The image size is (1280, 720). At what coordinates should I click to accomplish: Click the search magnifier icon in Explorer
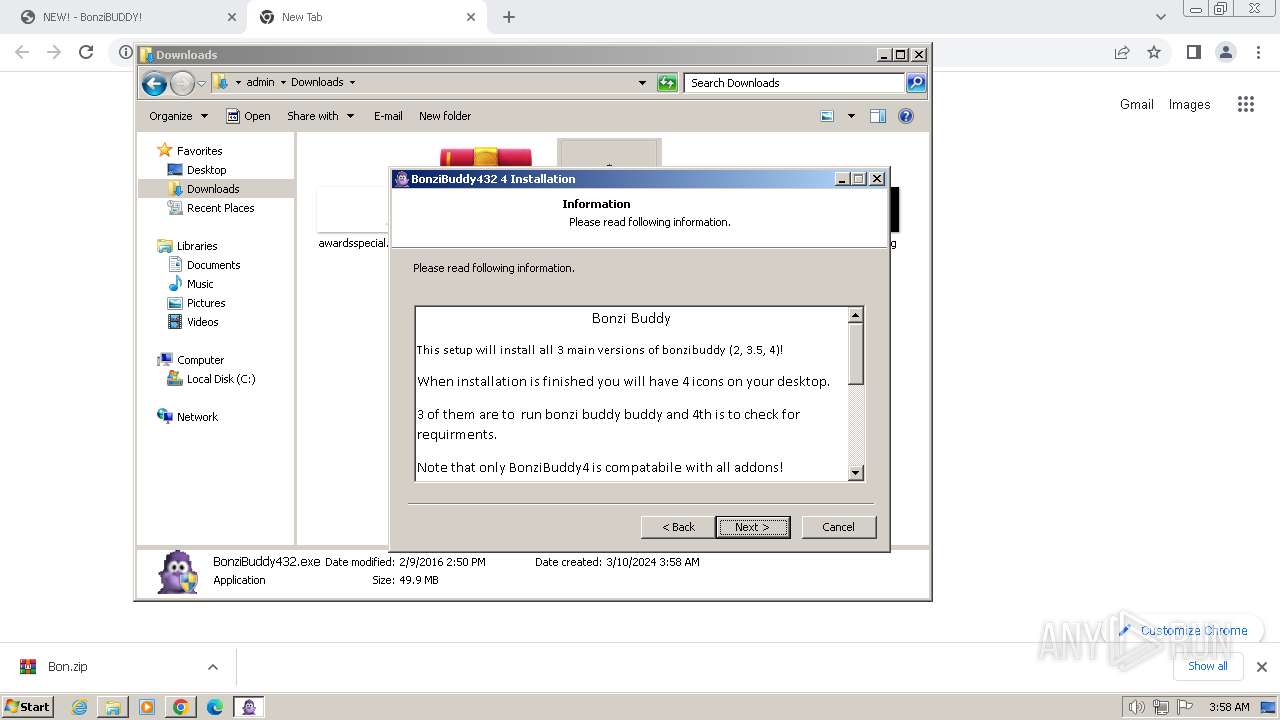click(x=916, y=83)
